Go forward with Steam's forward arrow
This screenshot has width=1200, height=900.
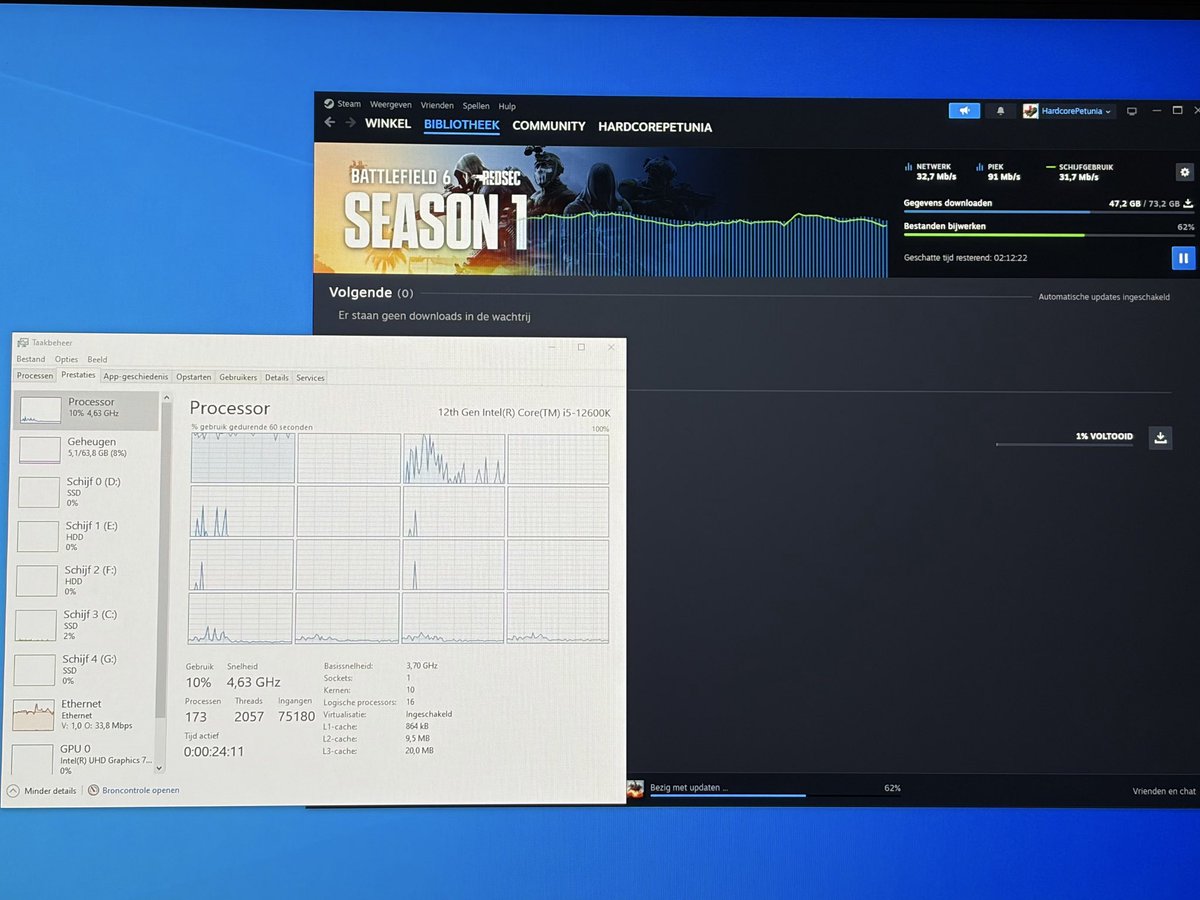pyautogui.click(x=350, y=123)
